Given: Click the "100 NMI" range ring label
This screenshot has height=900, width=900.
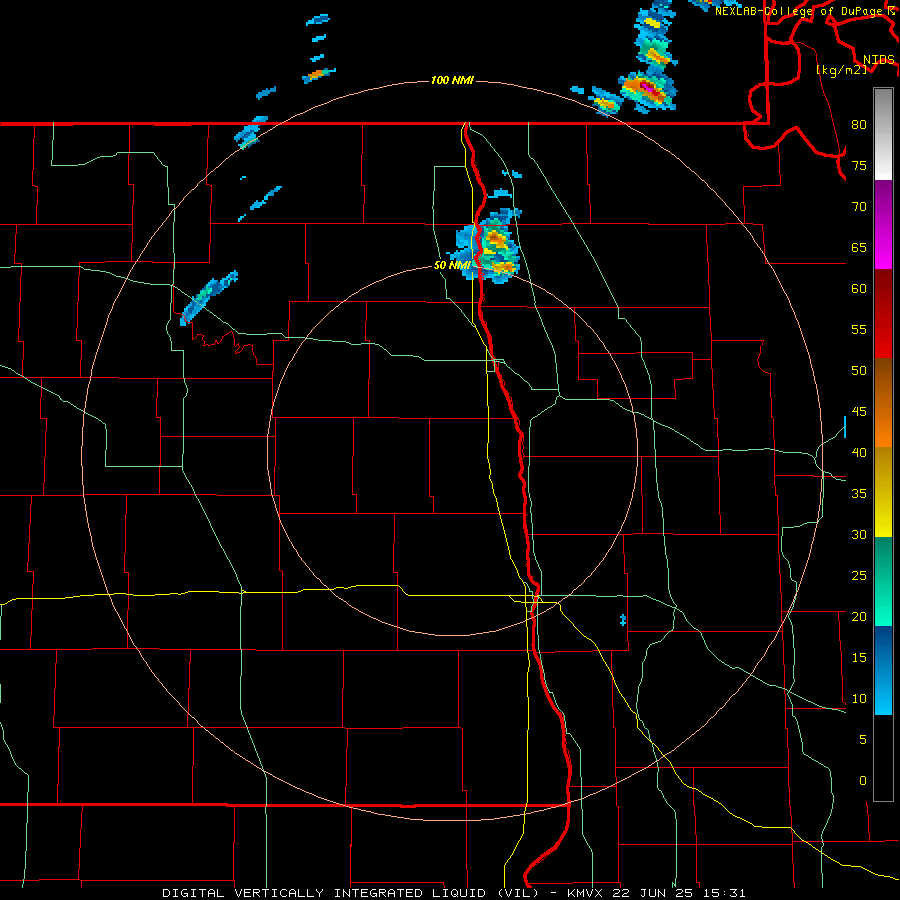Looking at the screenshot, I should [452, 80].
